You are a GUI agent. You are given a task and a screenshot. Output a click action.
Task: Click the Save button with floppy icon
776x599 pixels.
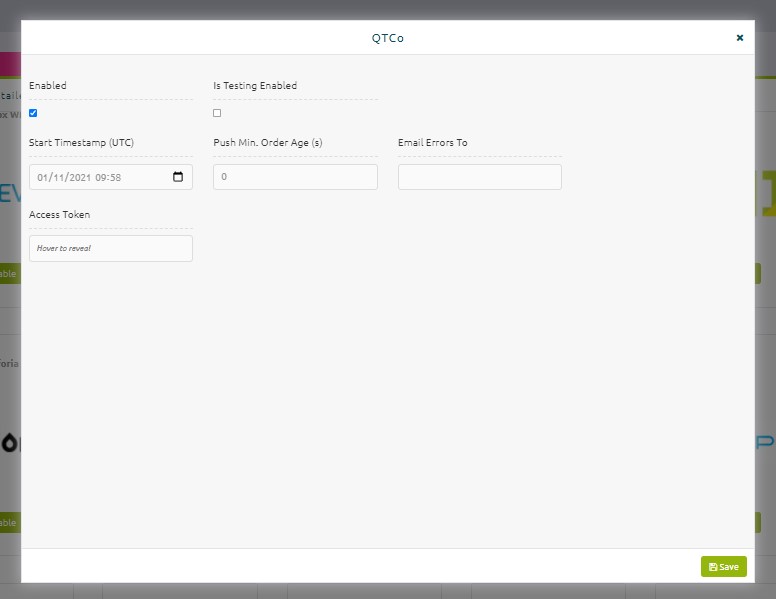[x=724, y=566]
